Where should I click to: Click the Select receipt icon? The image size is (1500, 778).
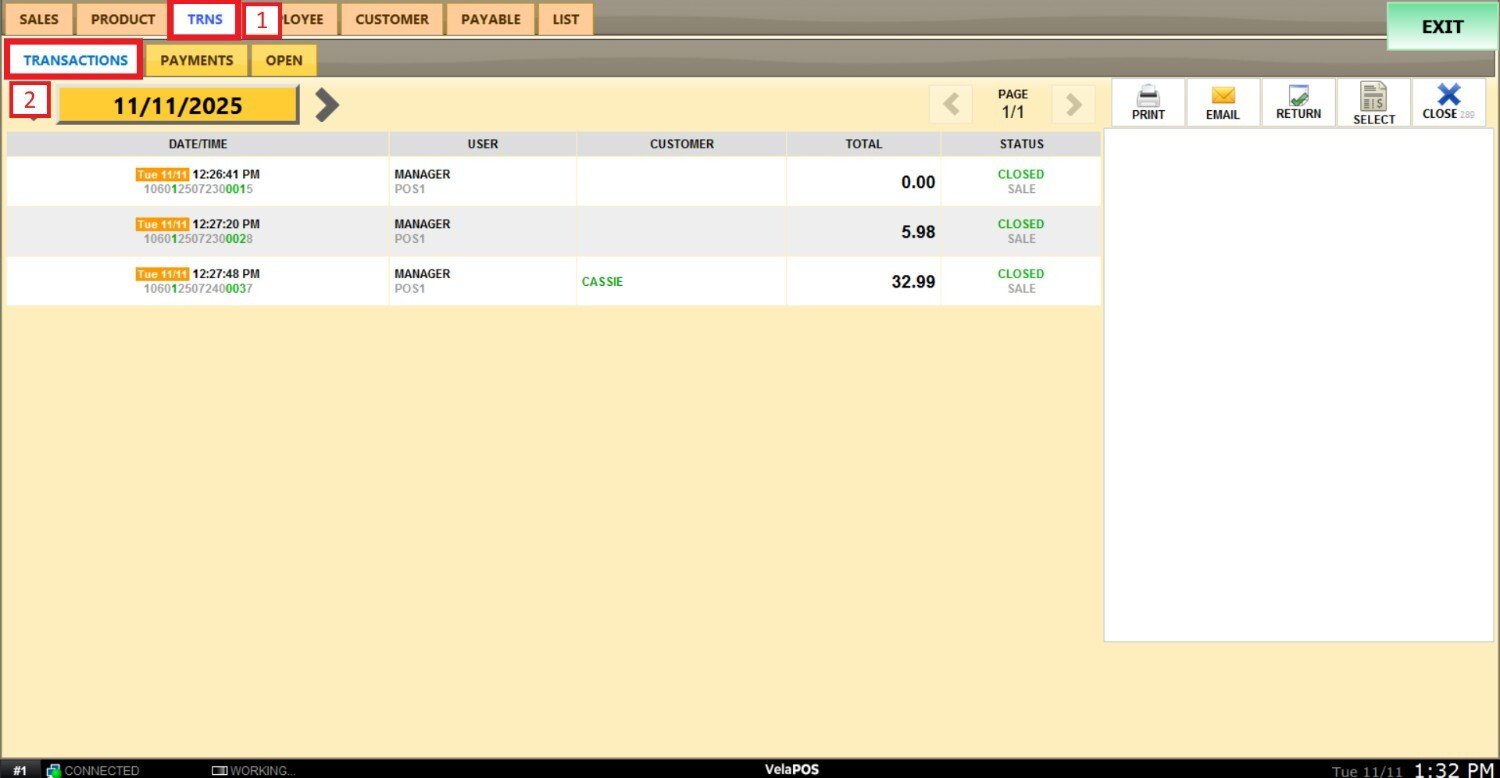(1373, 98)
